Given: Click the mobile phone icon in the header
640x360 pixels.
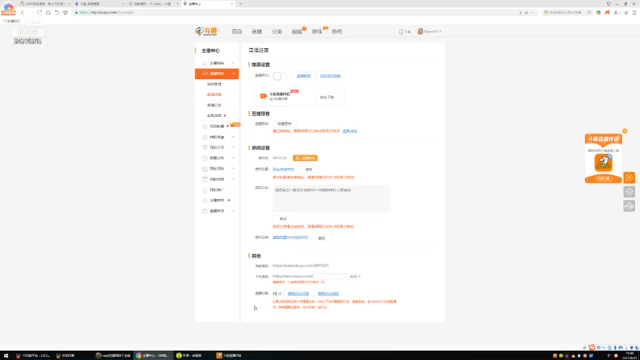Looking at the screenshot, I should (401, 31).
